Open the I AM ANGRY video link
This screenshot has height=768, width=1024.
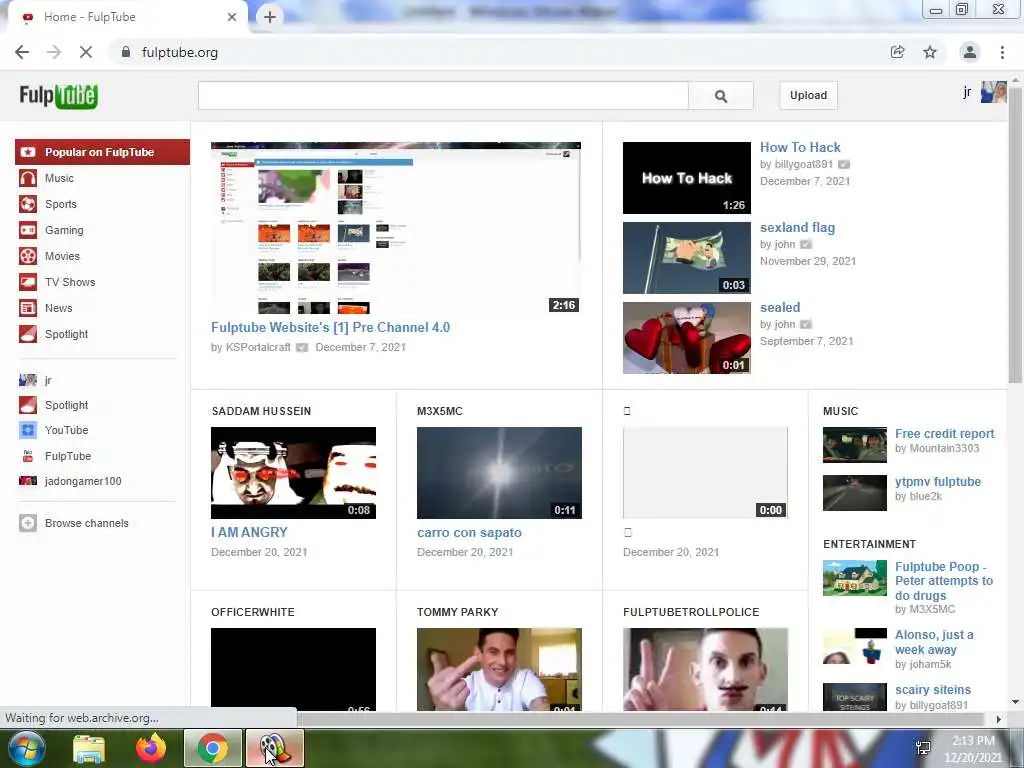point(249,532)
